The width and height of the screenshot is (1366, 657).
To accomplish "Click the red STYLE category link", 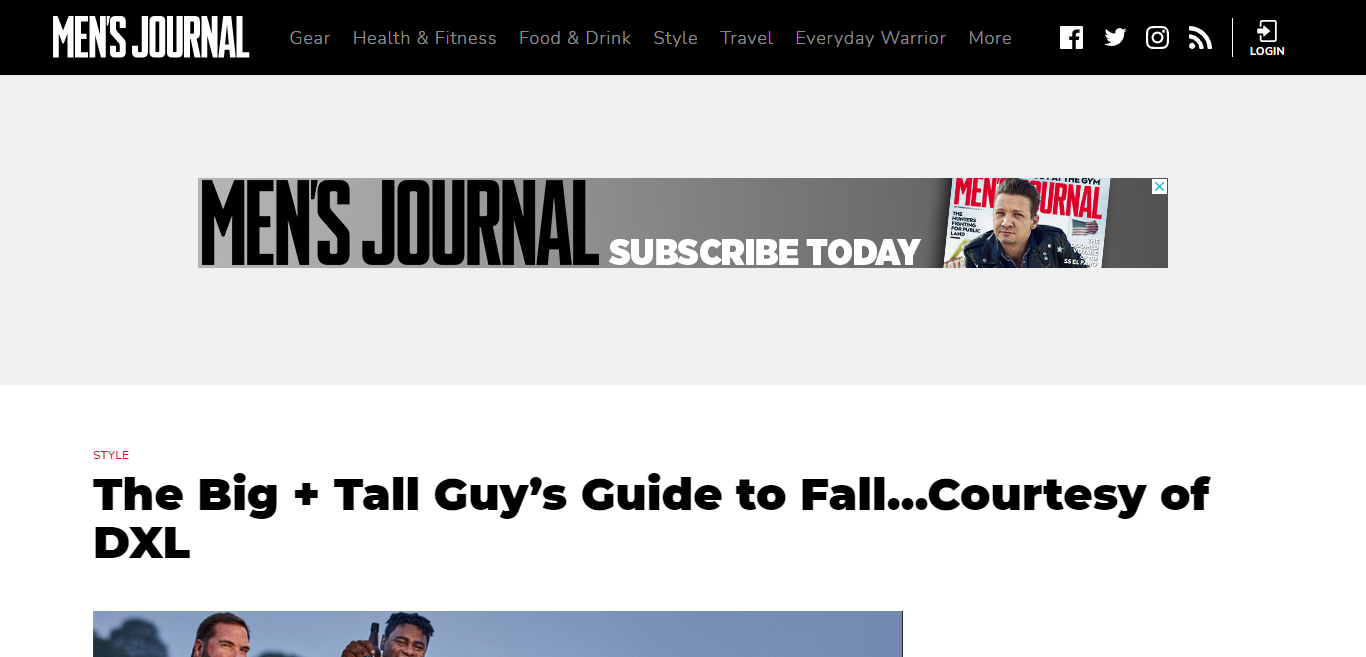I will point(111,455).
